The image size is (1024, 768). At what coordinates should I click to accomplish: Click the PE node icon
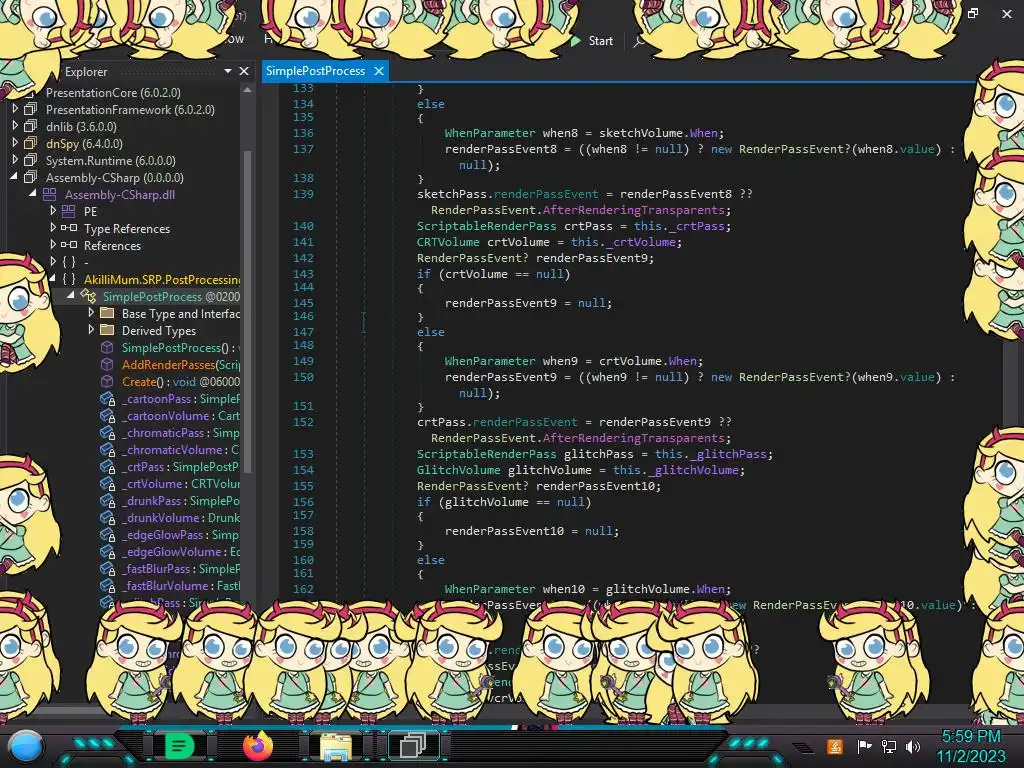69,212
